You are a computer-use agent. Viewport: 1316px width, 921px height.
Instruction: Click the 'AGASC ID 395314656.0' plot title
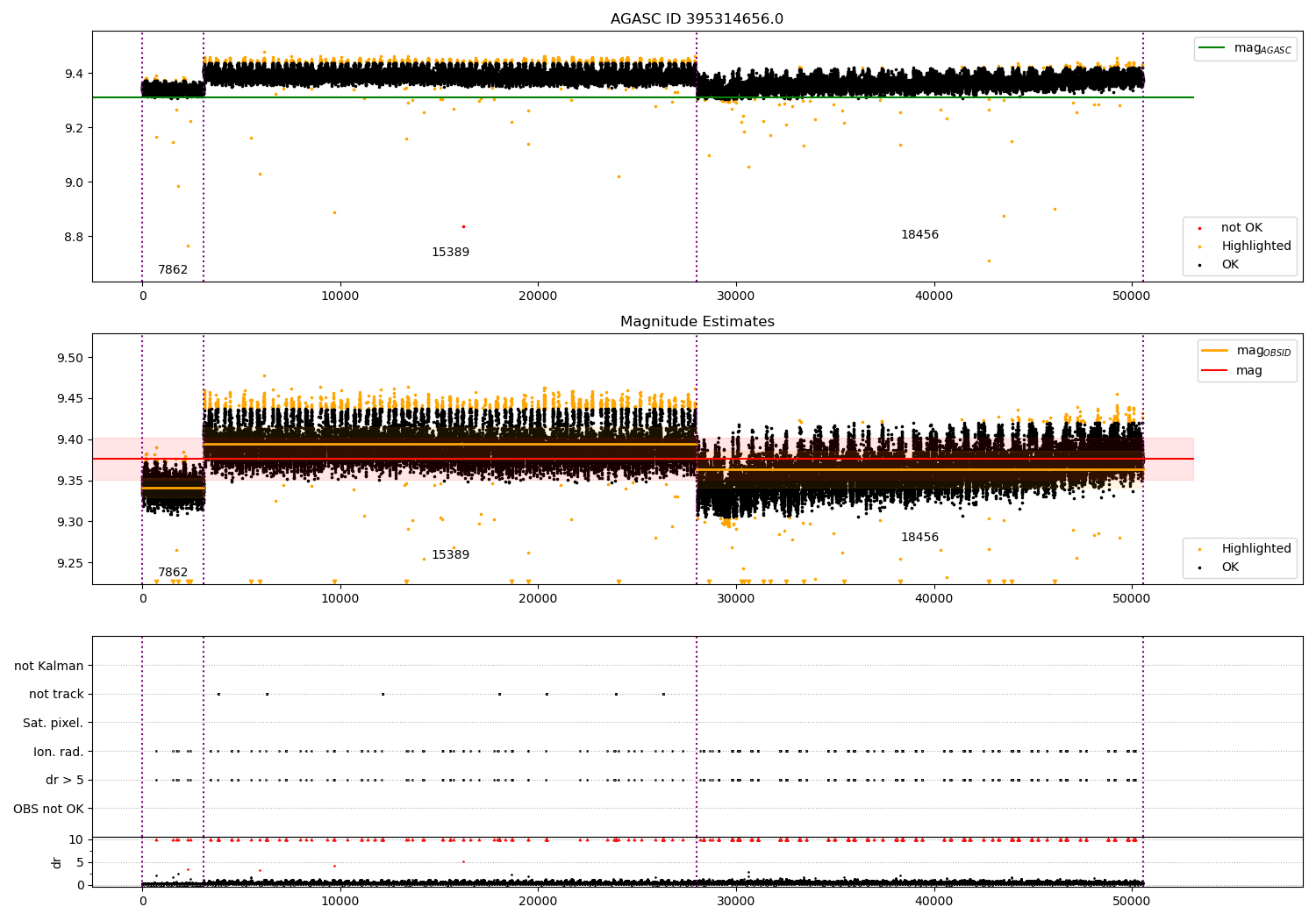pyautogui.click(x=697, y=19)
